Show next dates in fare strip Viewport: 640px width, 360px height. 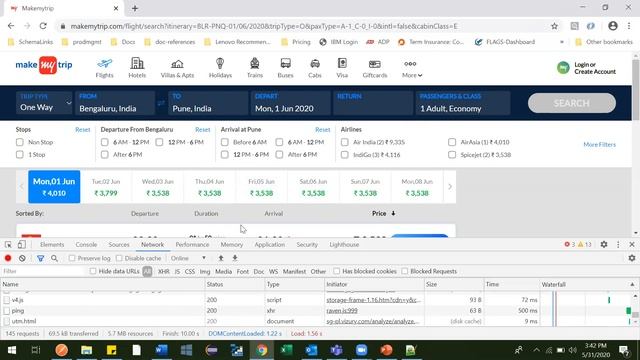click(450, 187)
